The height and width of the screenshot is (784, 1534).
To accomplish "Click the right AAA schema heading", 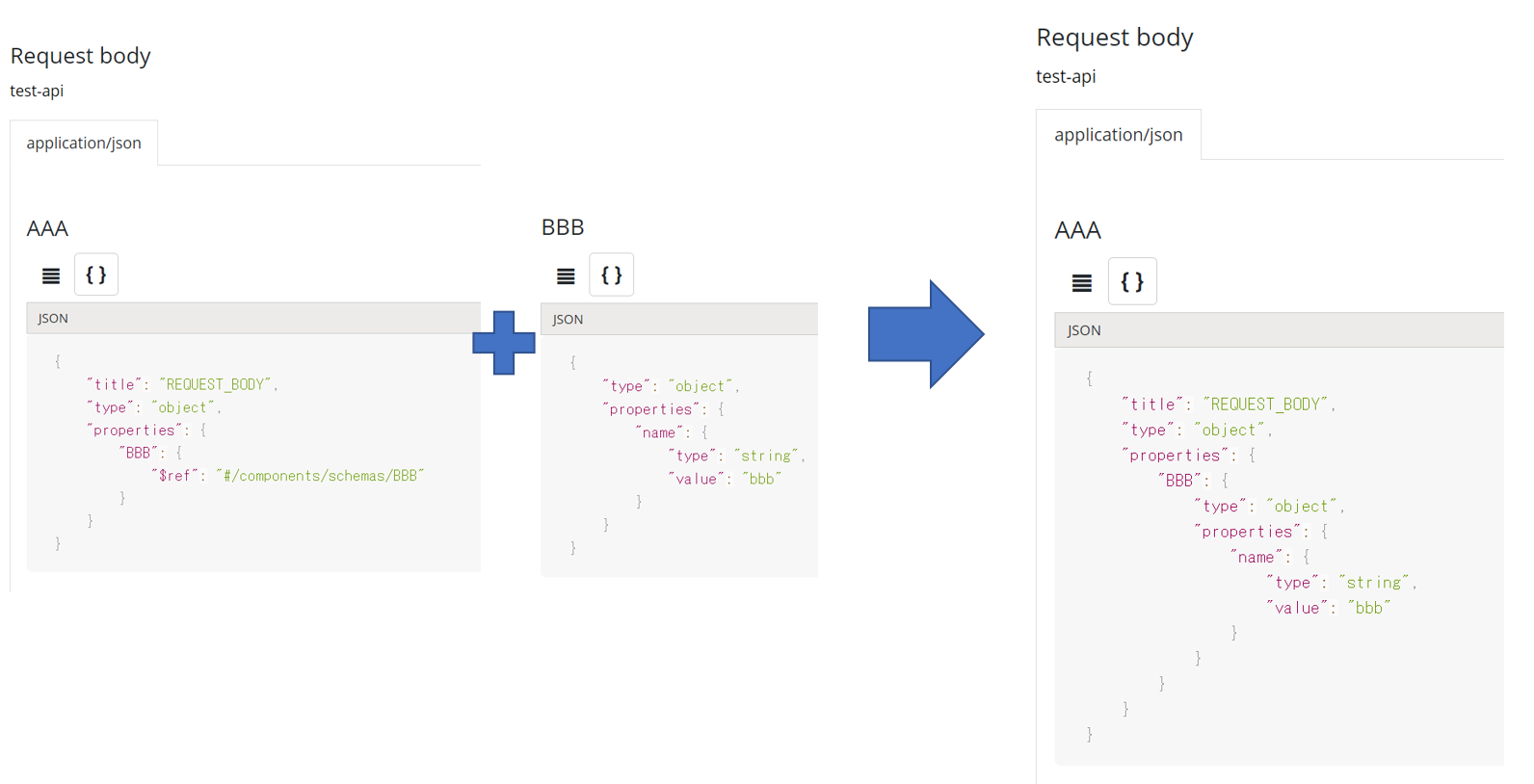I will coord(1078,230).
